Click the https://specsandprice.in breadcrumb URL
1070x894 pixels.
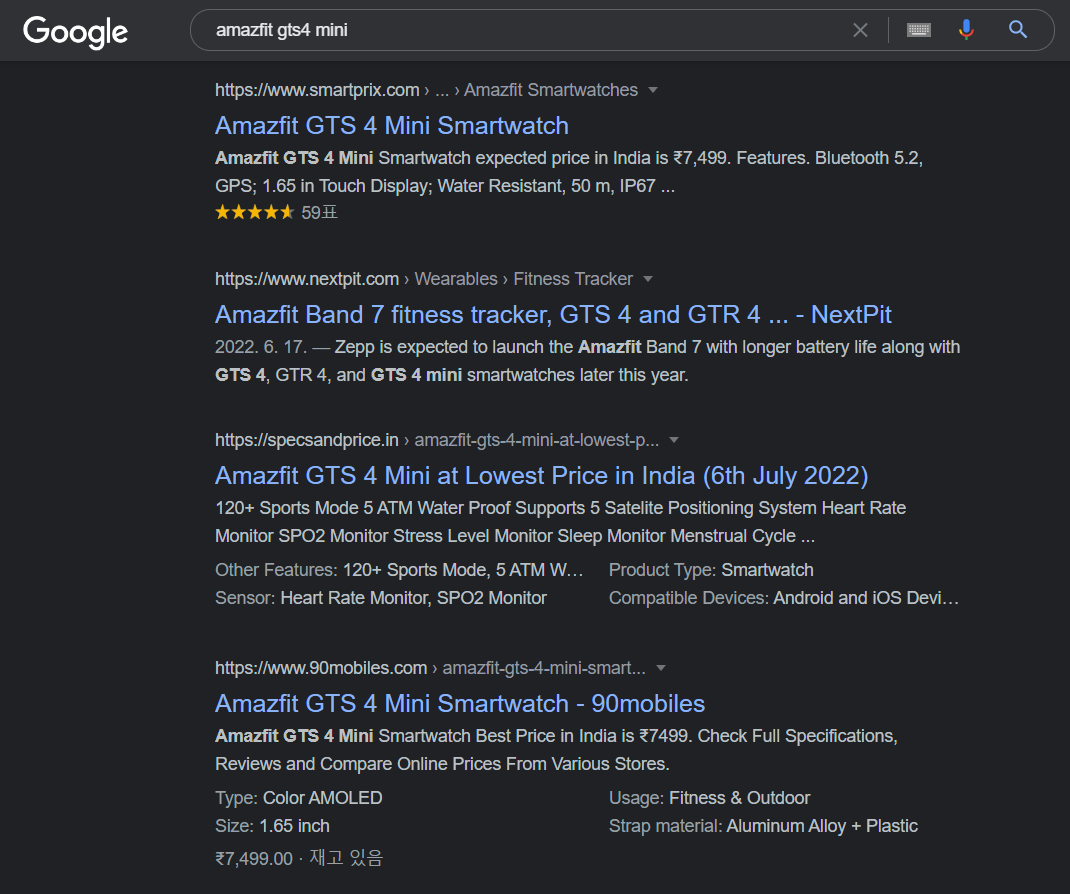pos(306,440)
